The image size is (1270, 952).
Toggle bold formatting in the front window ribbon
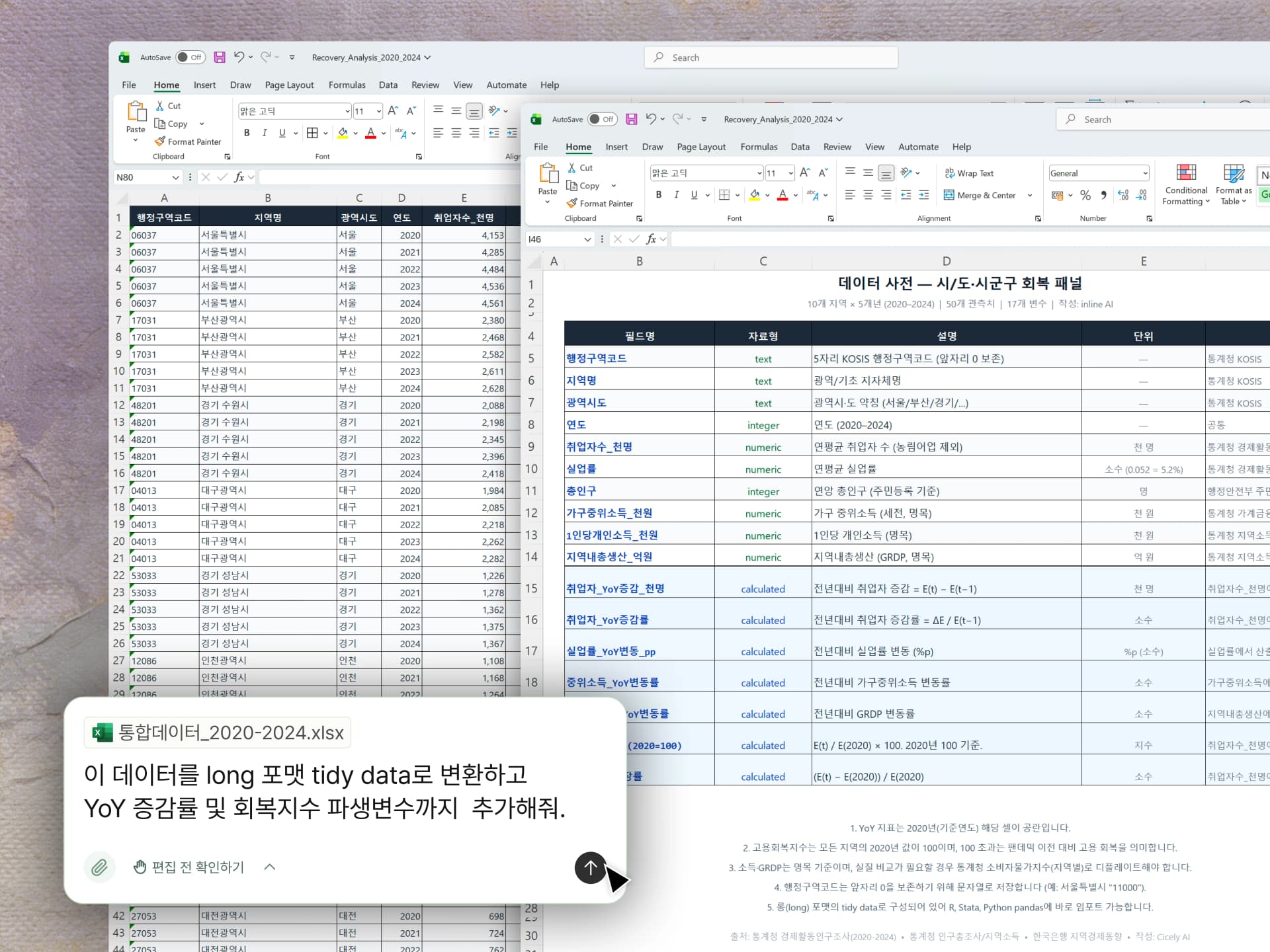pyautogui.click(x=658, y=195)
